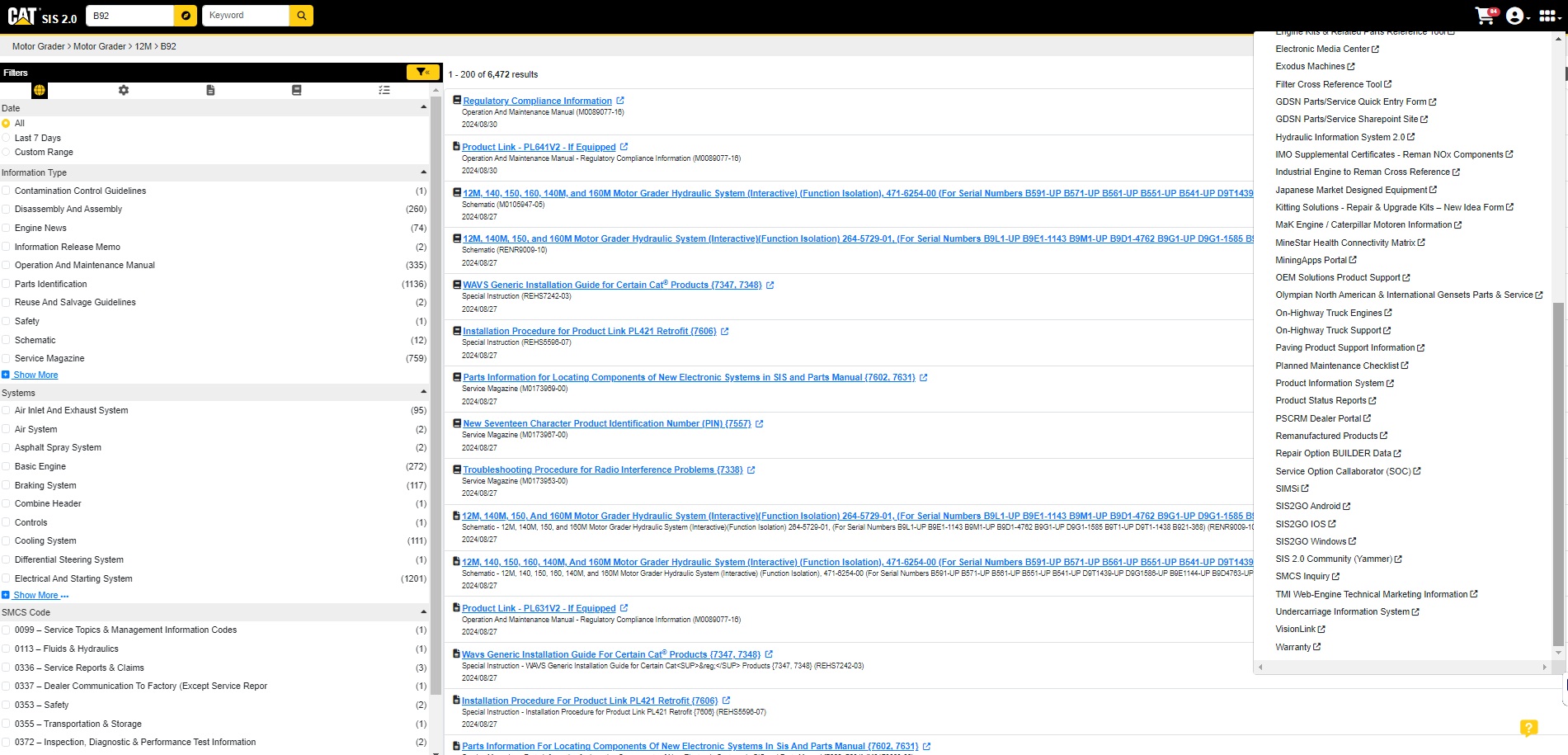Click the 12M breadcrumb link

143,46
